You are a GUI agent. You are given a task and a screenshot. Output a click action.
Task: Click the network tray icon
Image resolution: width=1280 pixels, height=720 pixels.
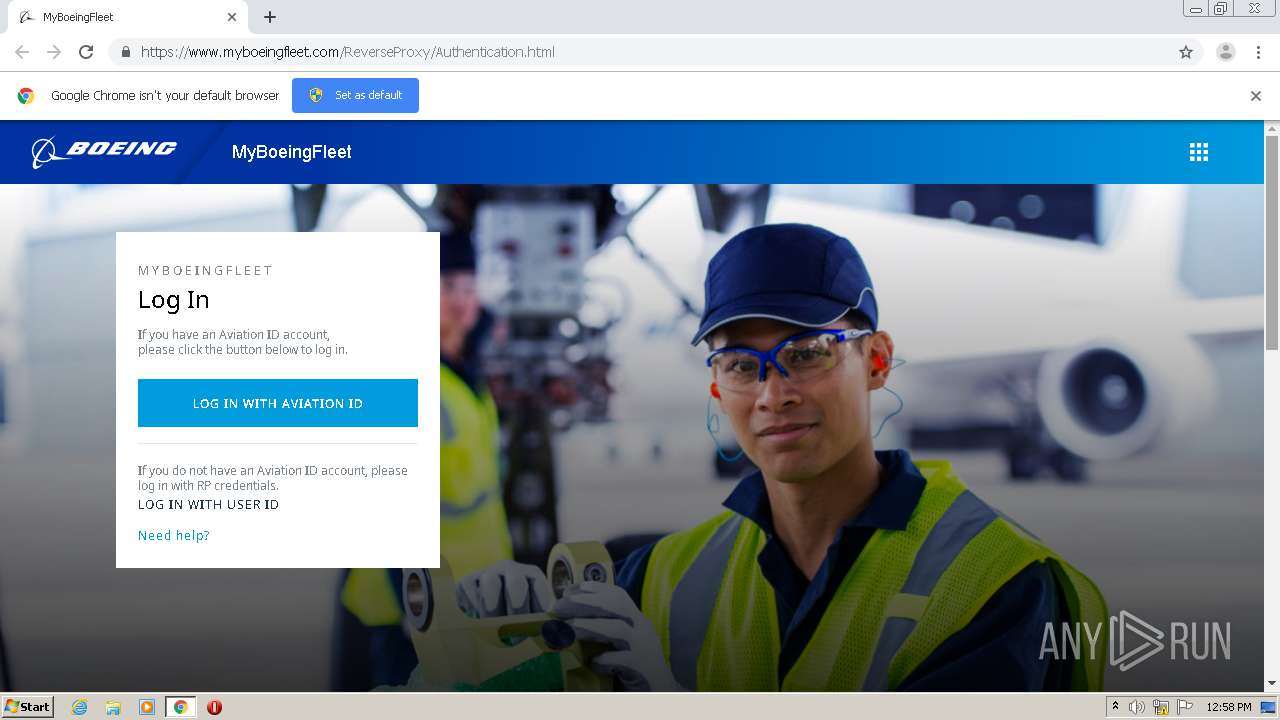[1161, 707]
